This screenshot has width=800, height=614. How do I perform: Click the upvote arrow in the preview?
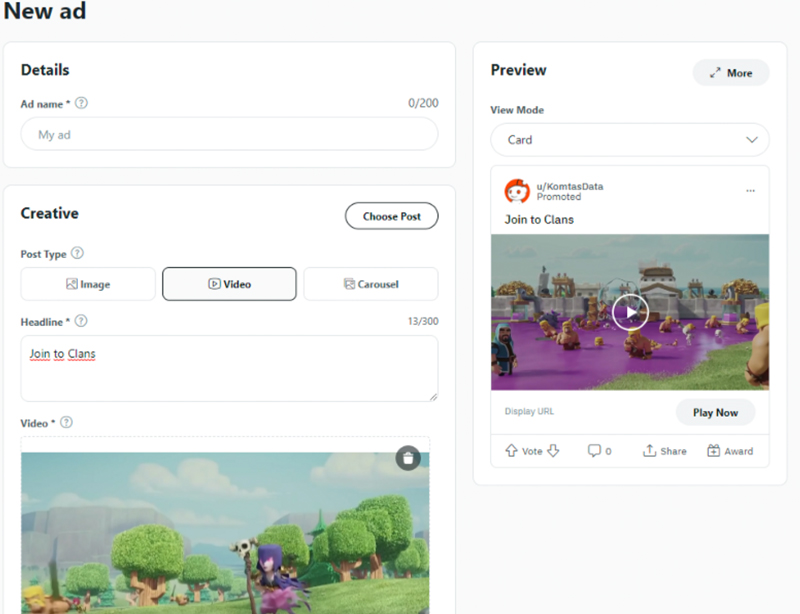tap(511, 451)
